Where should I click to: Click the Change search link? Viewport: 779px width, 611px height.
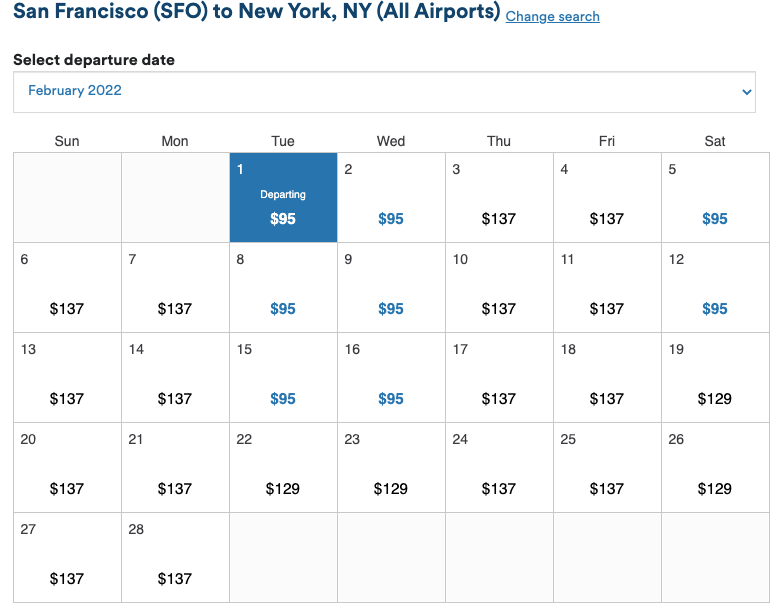(552, 17)
